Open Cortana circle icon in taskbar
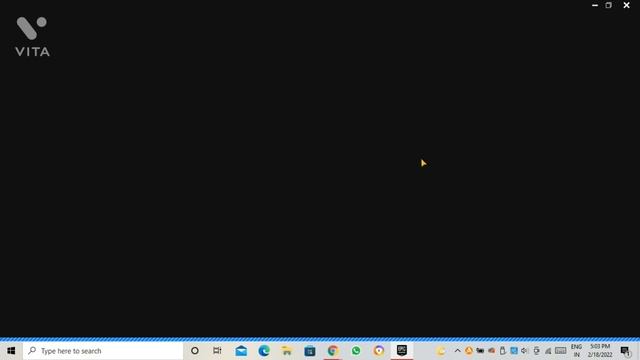 click(195, 351)
